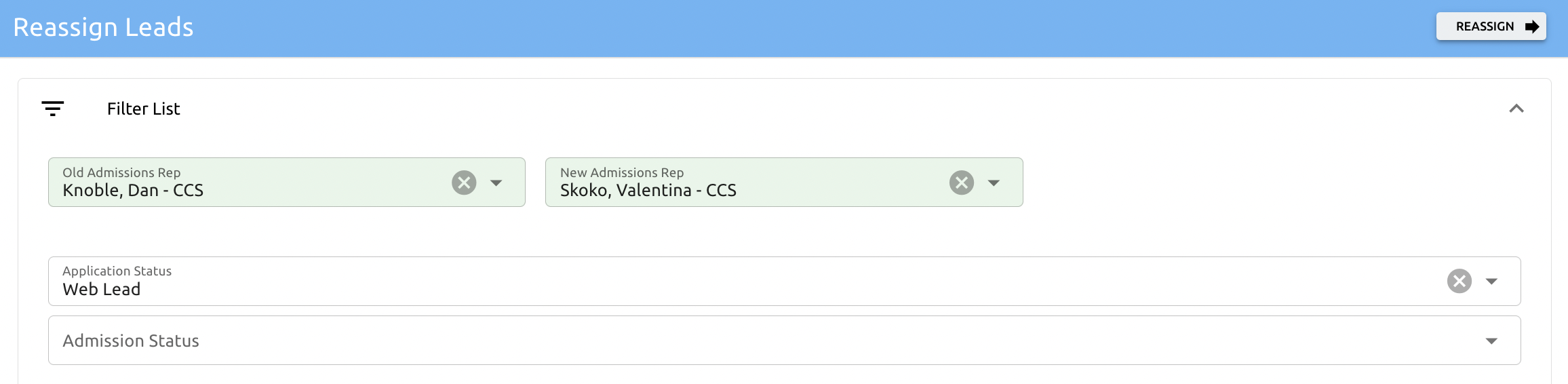This screenshot has height=384, width=1568.
Task: Select the Knoble, Dan - CCS value
Action: click(133, 191)
